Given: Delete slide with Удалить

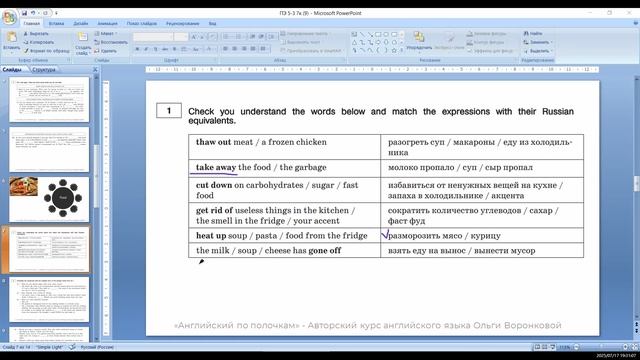Looking at the screenshot, I should pos(105,51).
